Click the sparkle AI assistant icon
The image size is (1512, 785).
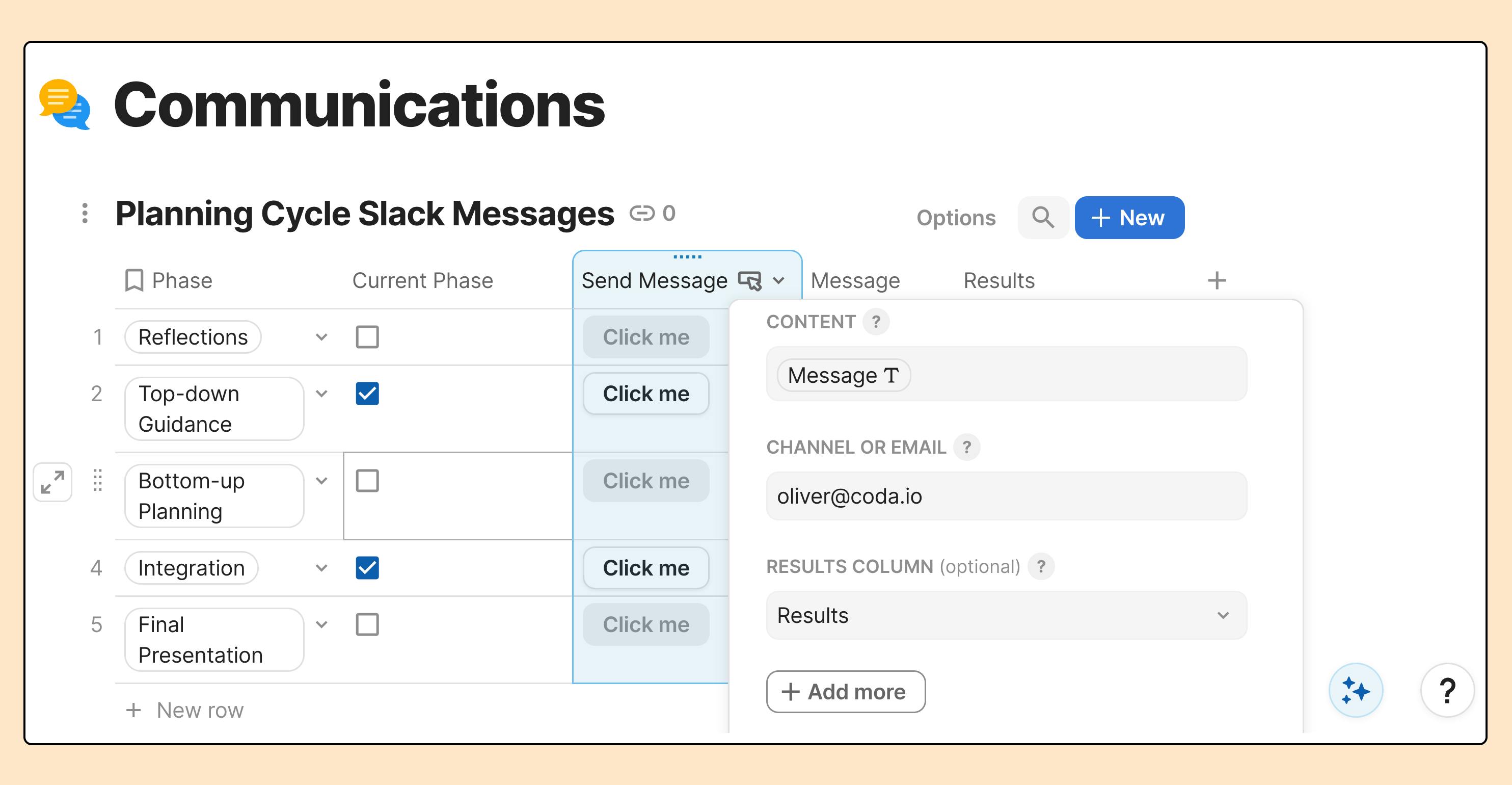1356,689
